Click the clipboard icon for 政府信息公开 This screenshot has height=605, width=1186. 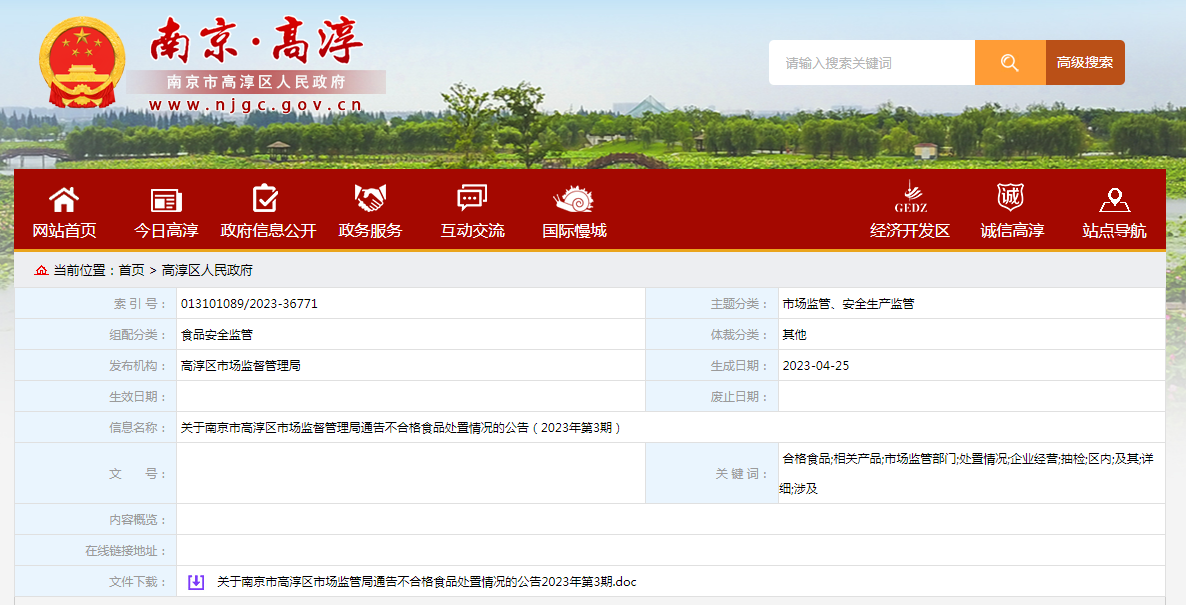coord(266,198)
